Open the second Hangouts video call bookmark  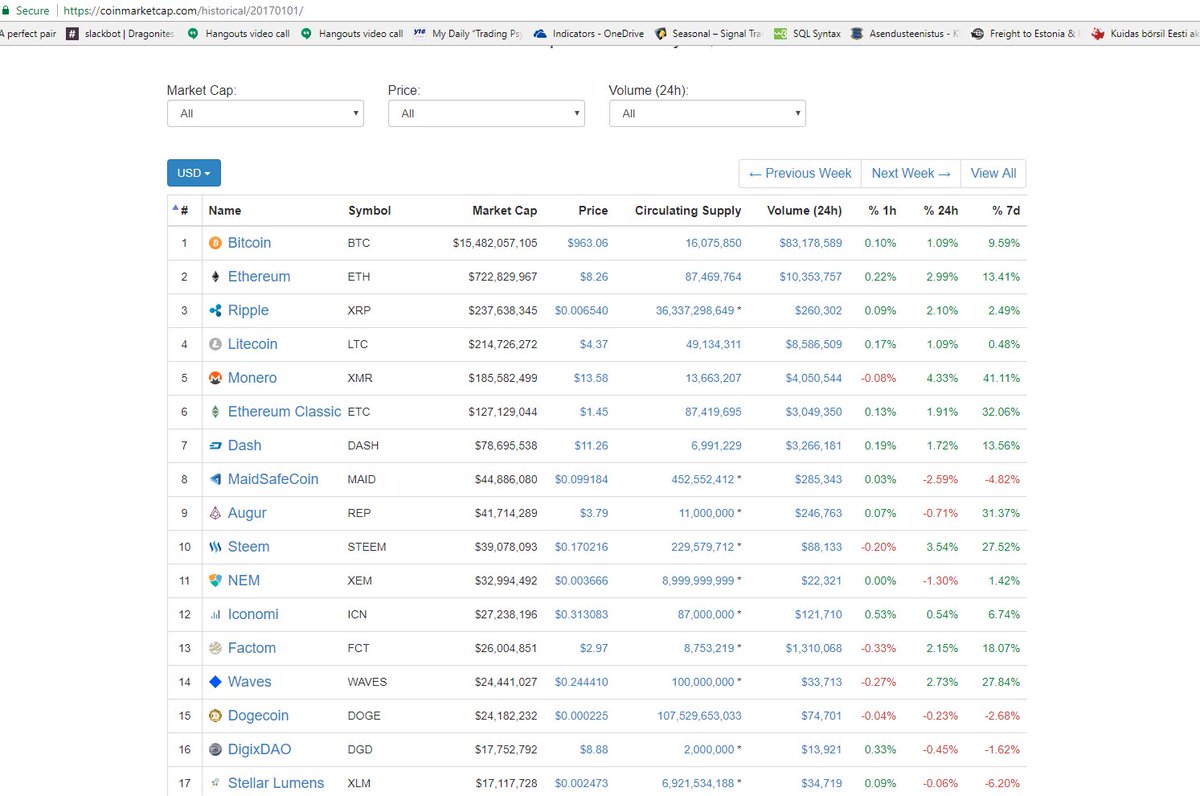click(x=352, y=33)
